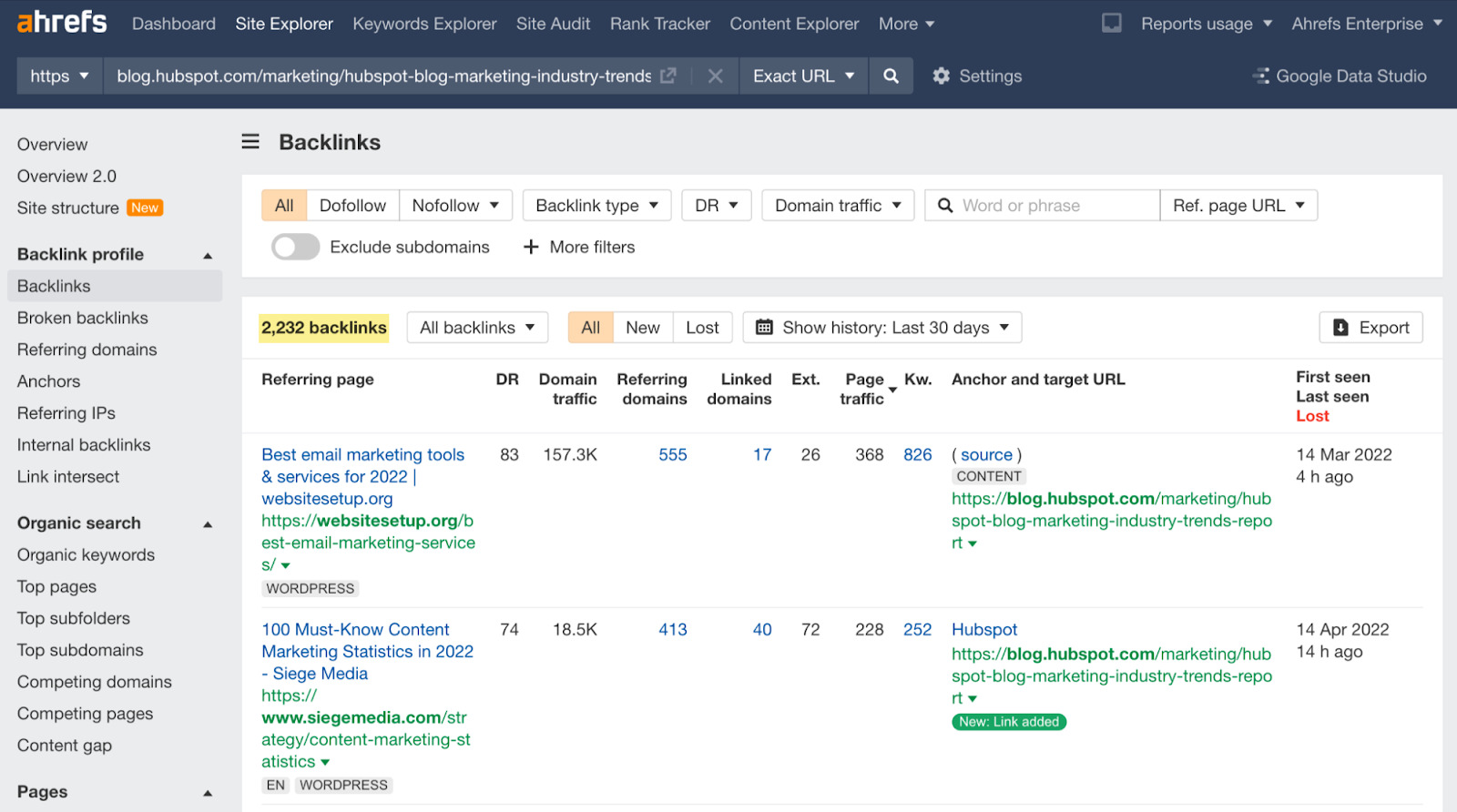Open Exact URL mode dropdown
The image size is (1457, 812).
803,76
